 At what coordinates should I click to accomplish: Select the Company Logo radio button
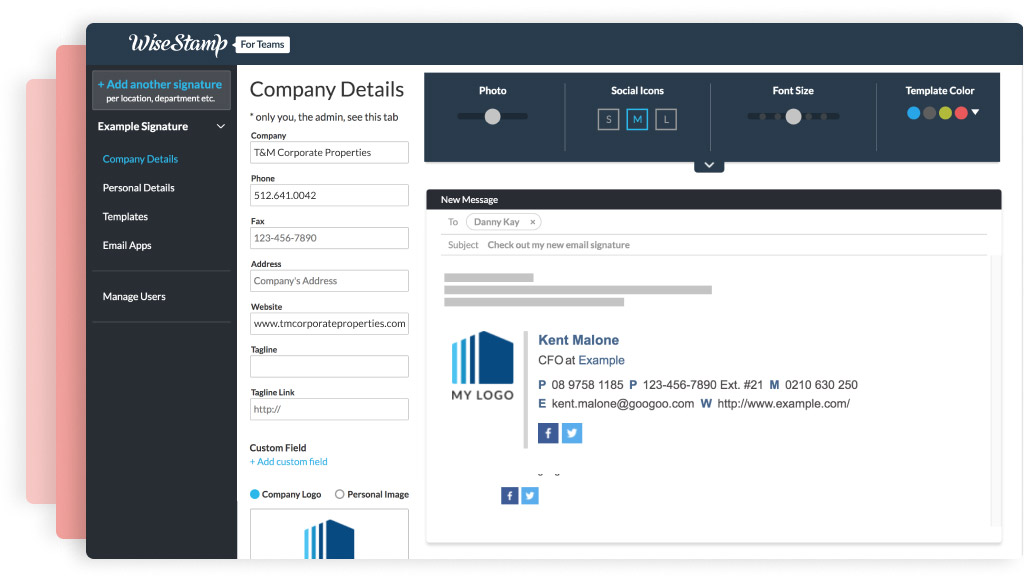click(253, 494)
